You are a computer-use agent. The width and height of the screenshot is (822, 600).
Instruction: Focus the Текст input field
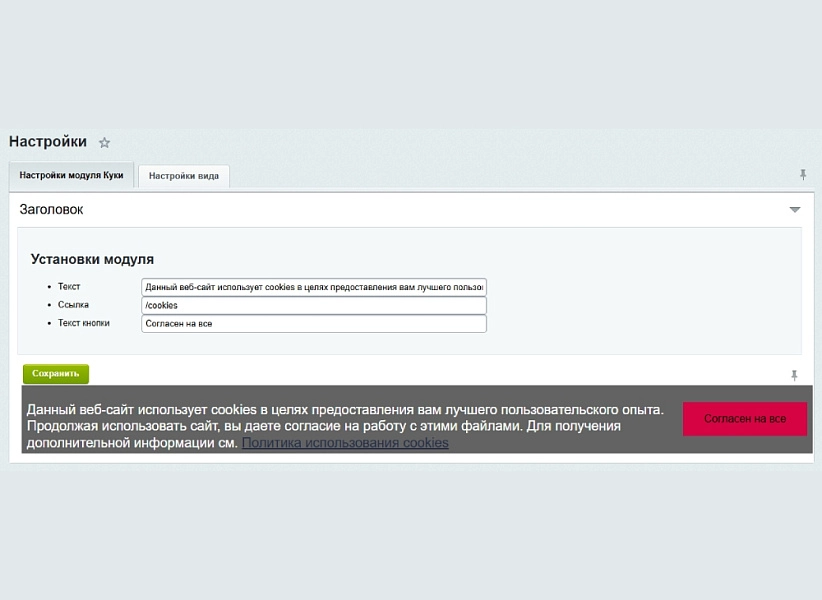(313, 287)
